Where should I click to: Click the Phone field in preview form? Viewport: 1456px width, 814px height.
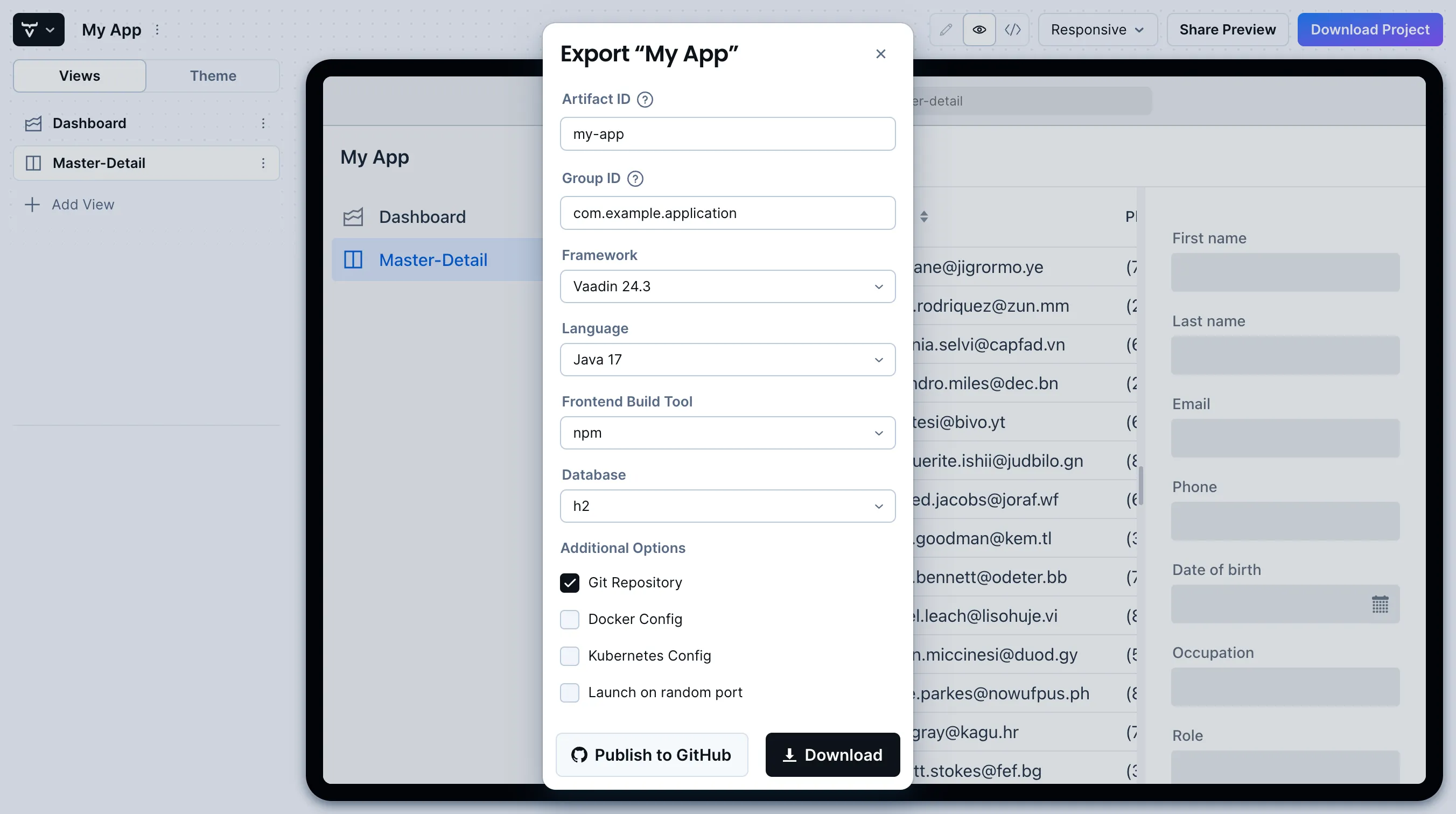(1285, 521)
